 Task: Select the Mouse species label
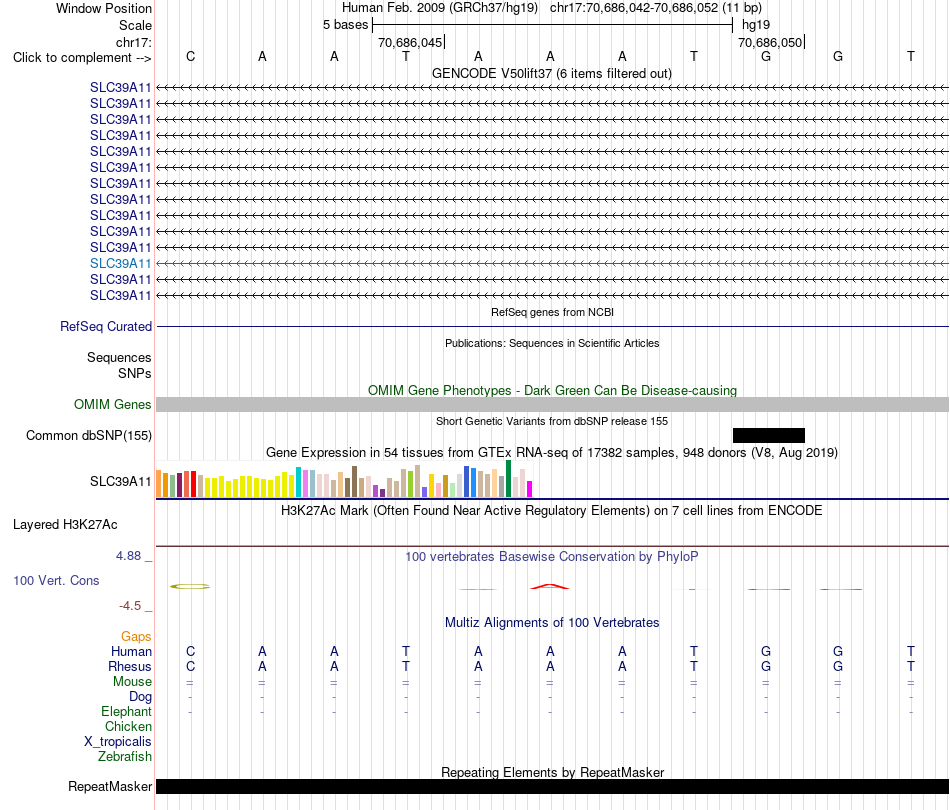tap(132, 682)
